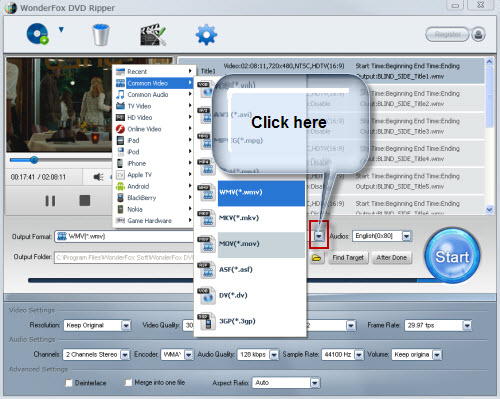Screen dimensions: 500x399
Task: Enable the Merge into one file checkbox
Action: coord(128,382)
